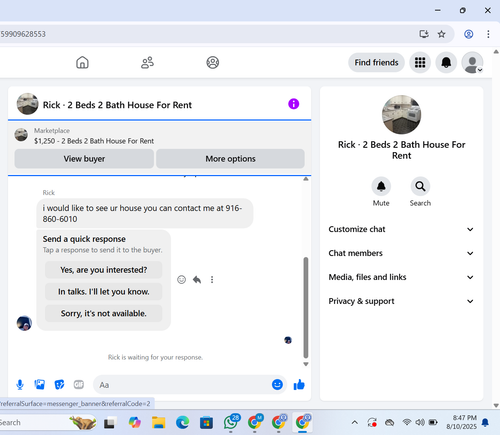
Task: Open Chrome profile icon in toolbar
Action: click(469, 34)
